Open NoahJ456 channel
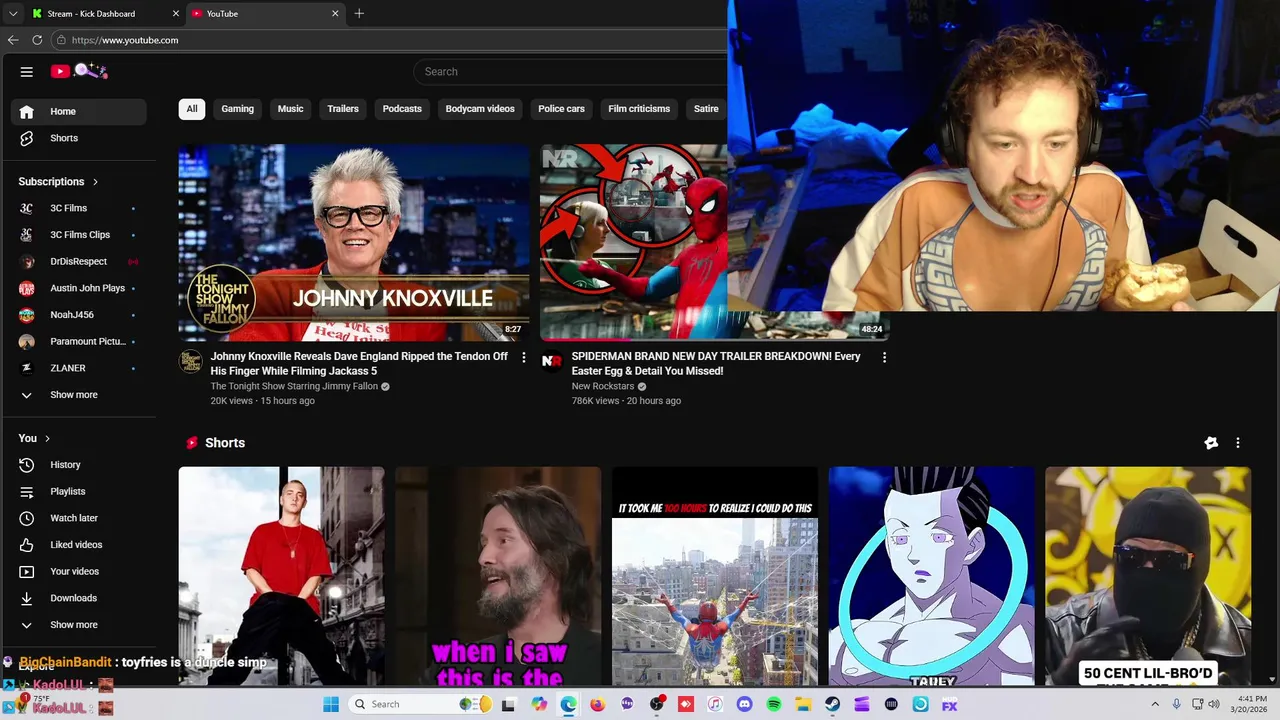Screen dimensions: 1280x720 coord(79,315)
